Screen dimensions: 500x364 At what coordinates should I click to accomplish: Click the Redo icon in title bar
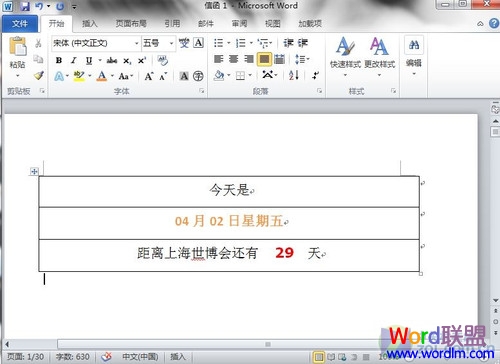pyautogui.click(x=60, y=6)
